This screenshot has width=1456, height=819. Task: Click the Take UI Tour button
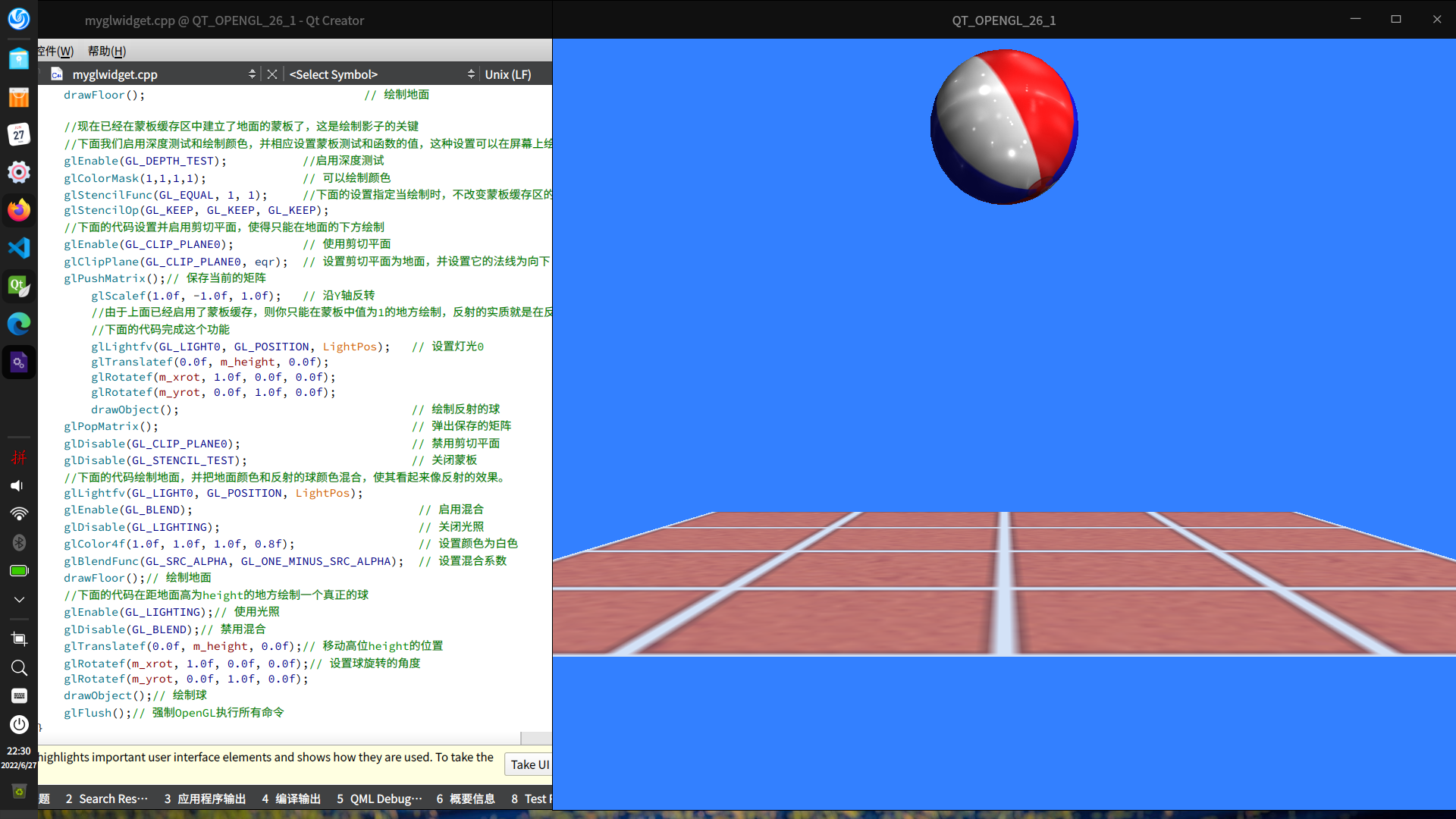529,764
